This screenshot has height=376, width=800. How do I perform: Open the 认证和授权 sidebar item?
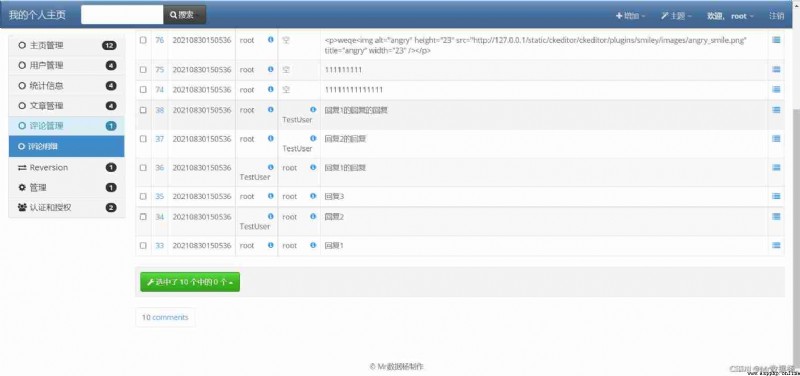pos(67,208)
